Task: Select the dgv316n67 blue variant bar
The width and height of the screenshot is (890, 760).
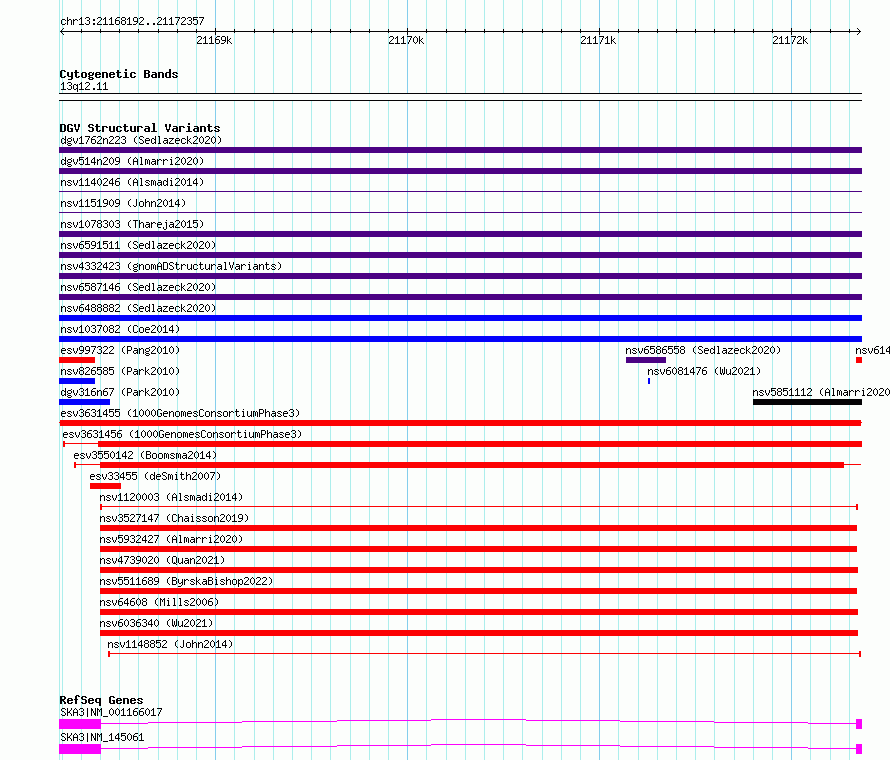Action: tap(84, 402)
